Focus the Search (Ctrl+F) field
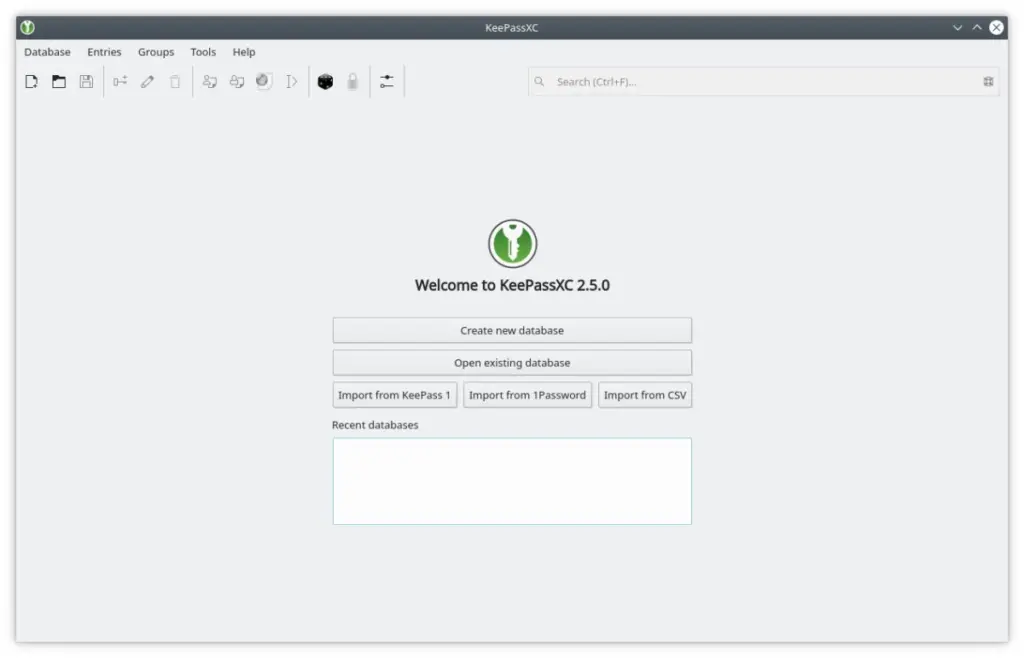 763,82
